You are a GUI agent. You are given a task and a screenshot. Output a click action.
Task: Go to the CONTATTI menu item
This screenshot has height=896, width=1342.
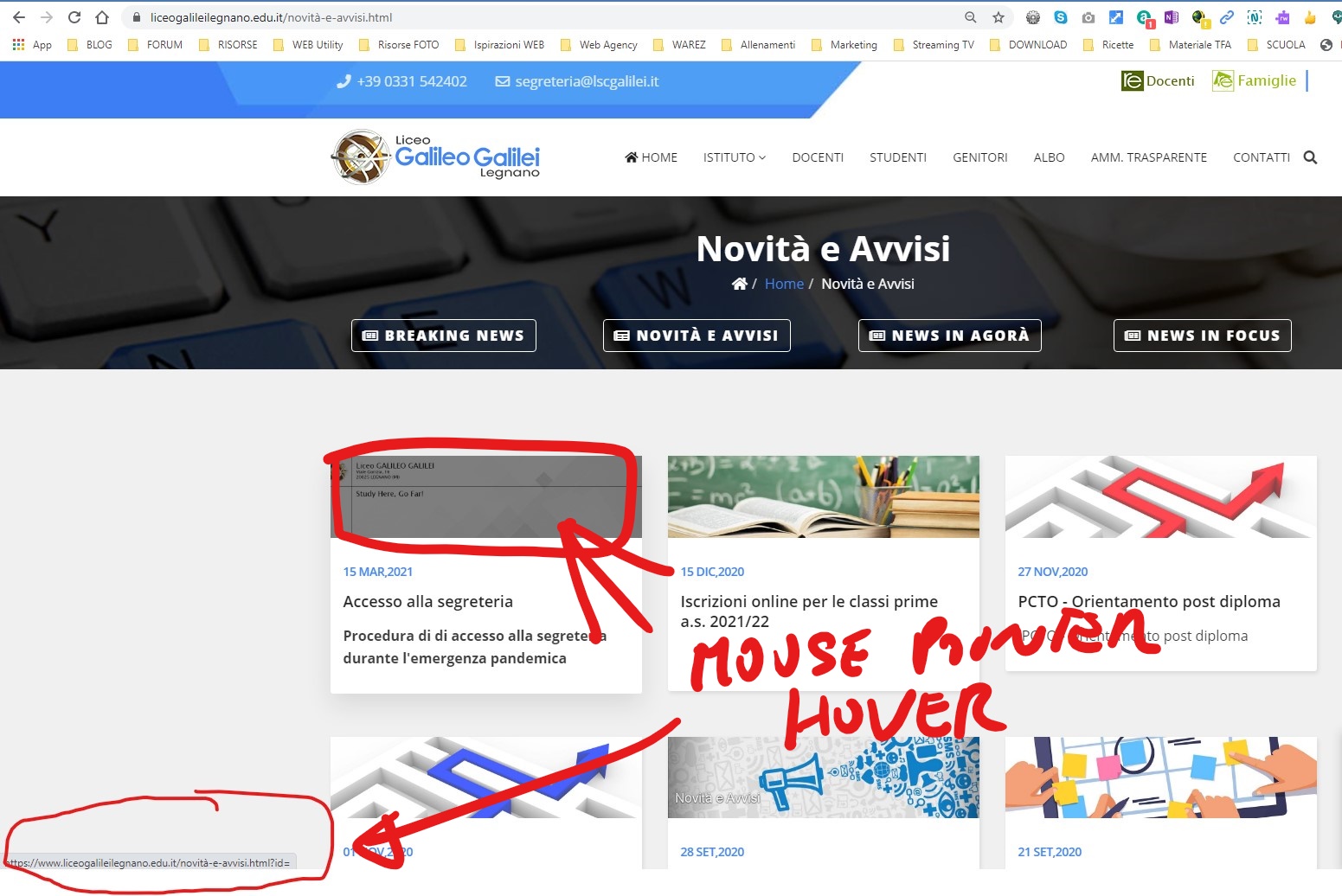click(x=1261, y=157)
